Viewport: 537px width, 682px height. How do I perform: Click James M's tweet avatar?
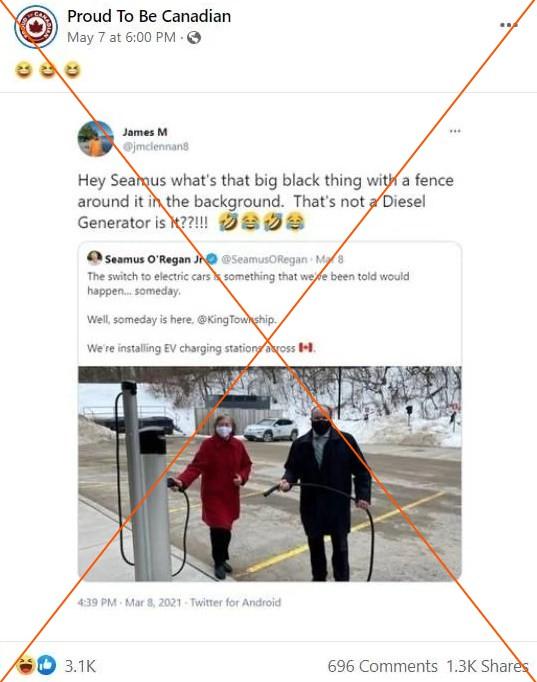96,139
